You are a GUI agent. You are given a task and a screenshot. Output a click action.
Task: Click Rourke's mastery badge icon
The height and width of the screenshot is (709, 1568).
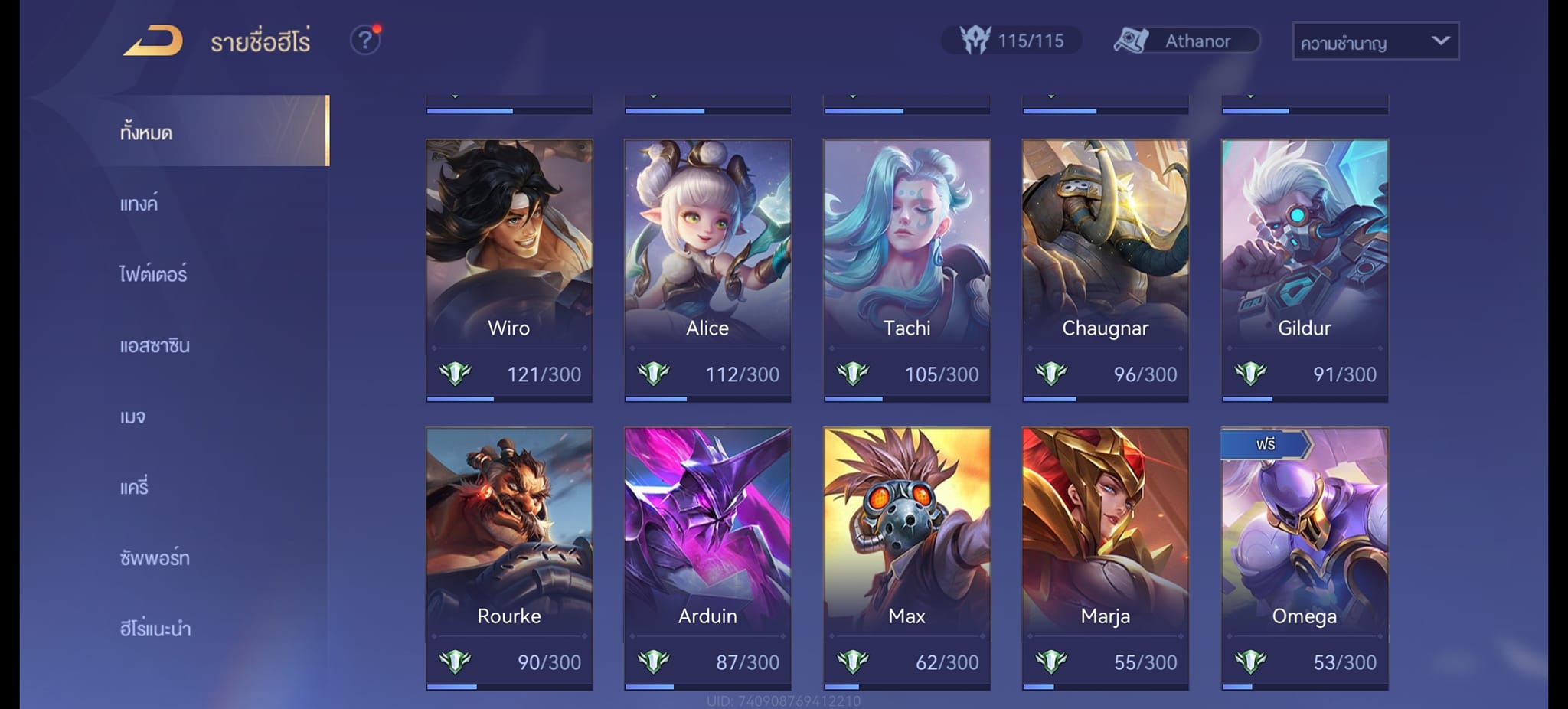point(455,662)
